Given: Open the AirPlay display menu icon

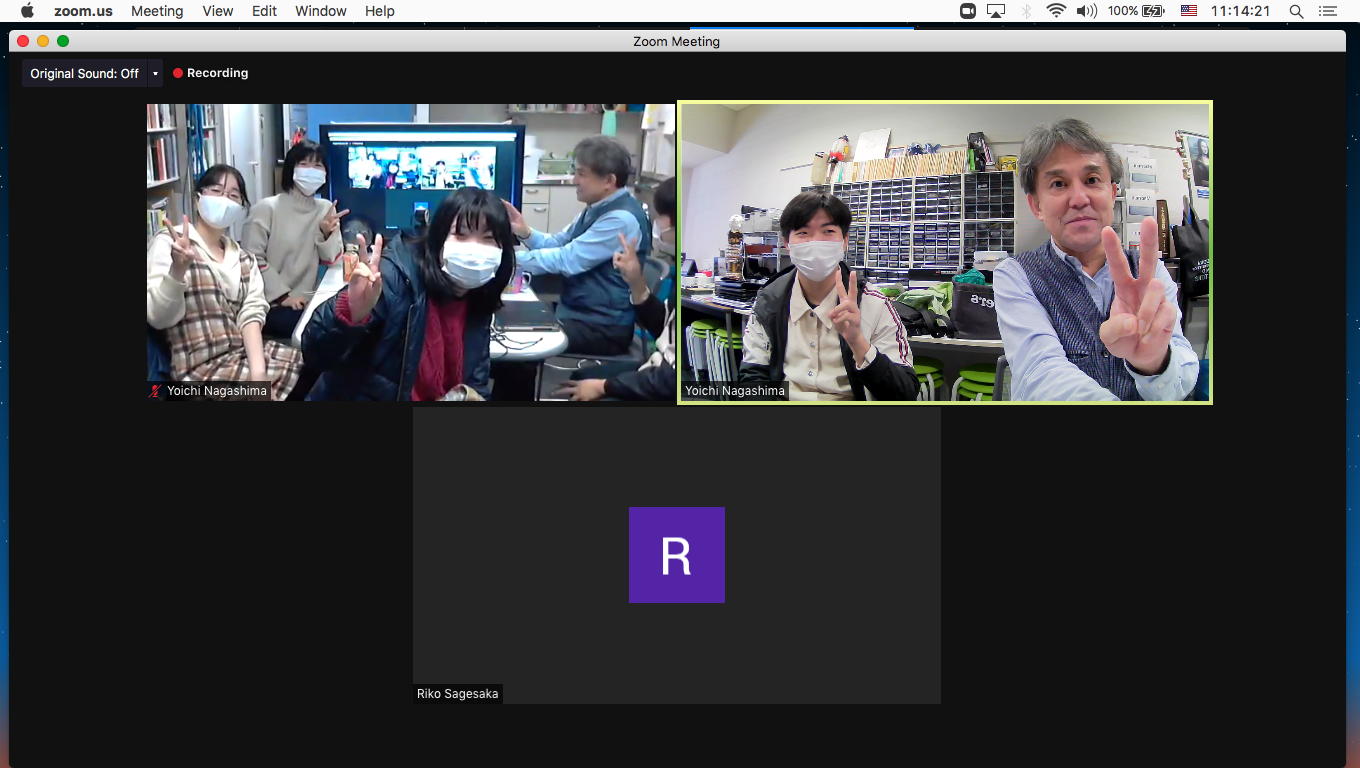Looking at the screenshot, I should [x=996, y=11].
